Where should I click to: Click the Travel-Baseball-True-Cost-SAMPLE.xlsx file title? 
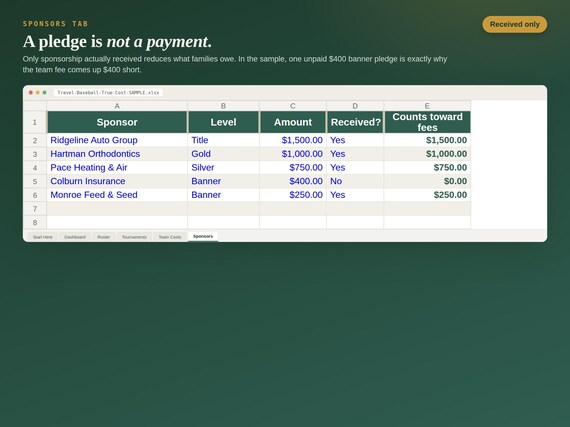click(x=108, y=93)
